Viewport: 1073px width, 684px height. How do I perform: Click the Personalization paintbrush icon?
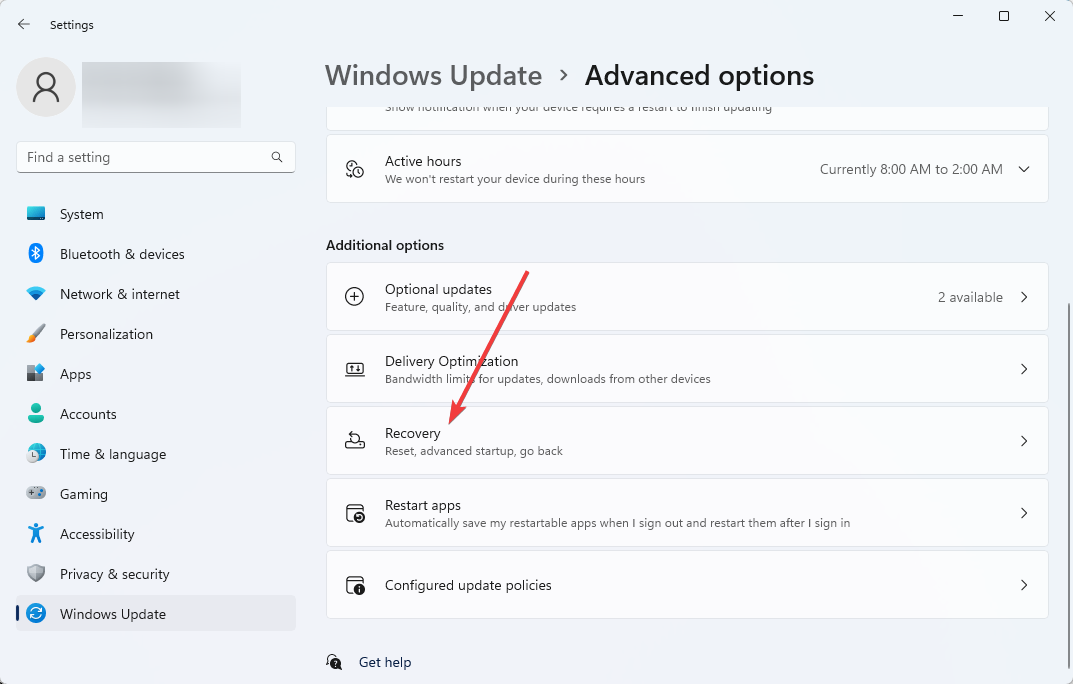tap(36, 334)
